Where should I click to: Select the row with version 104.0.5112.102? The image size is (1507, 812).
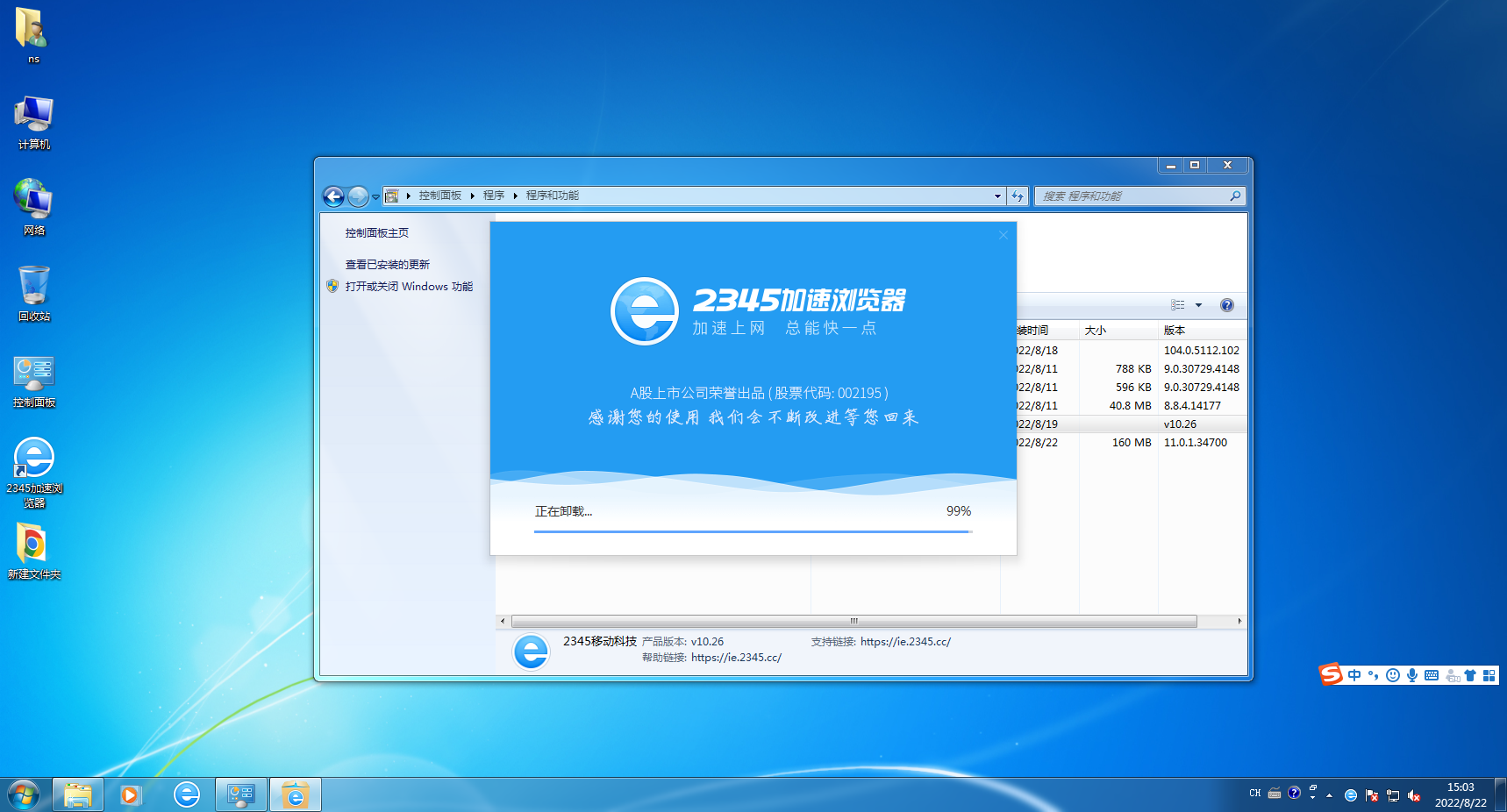tap(1132, 351)
